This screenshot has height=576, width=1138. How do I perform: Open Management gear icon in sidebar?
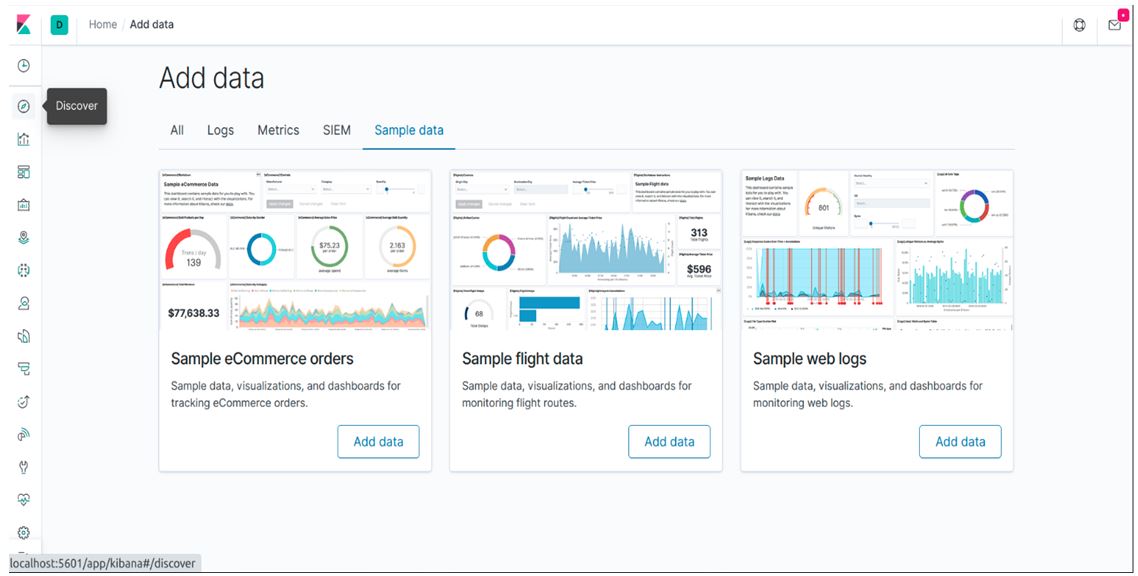tap(24, 532)
